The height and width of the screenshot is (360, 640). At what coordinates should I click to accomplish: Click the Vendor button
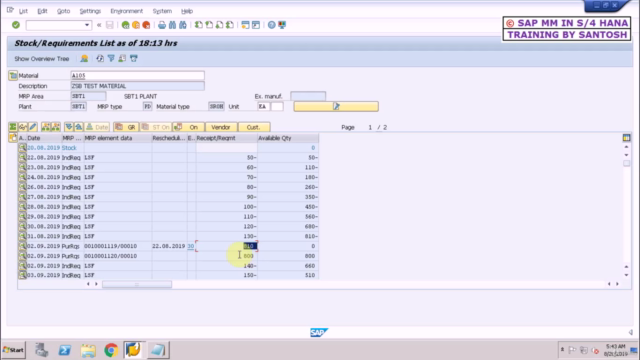point(221,127)
